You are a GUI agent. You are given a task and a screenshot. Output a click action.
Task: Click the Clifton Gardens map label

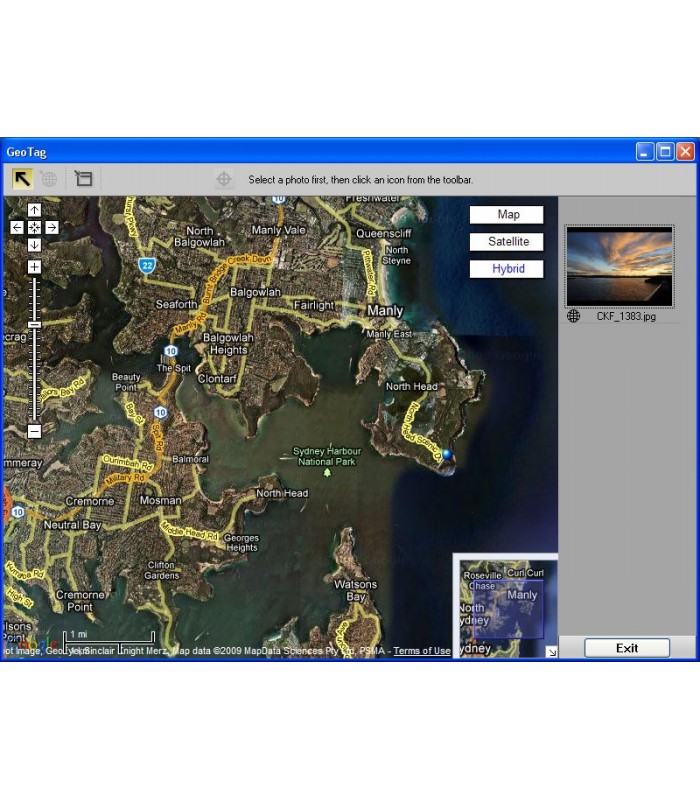tap(161, 570)
